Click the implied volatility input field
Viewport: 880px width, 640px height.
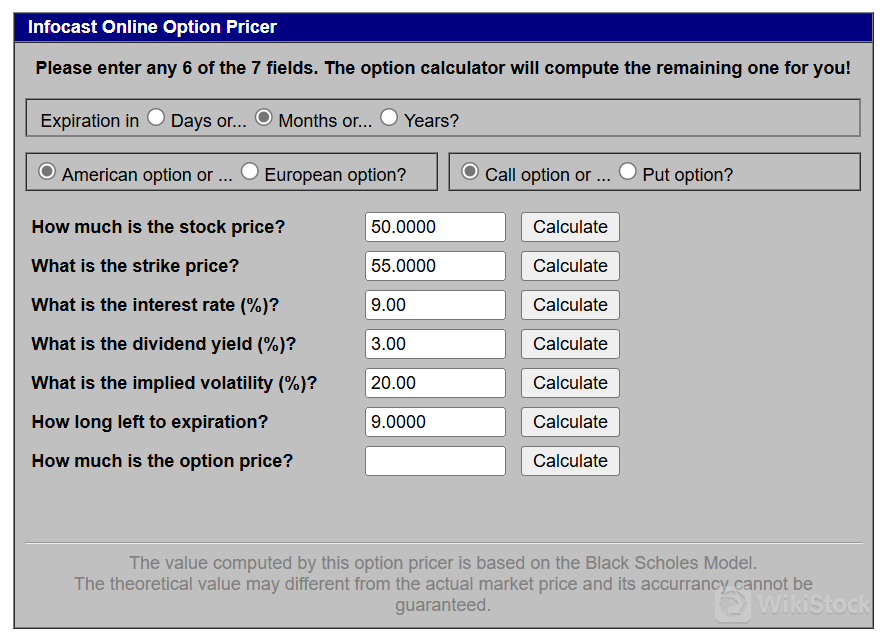click(x=435, y=383)
